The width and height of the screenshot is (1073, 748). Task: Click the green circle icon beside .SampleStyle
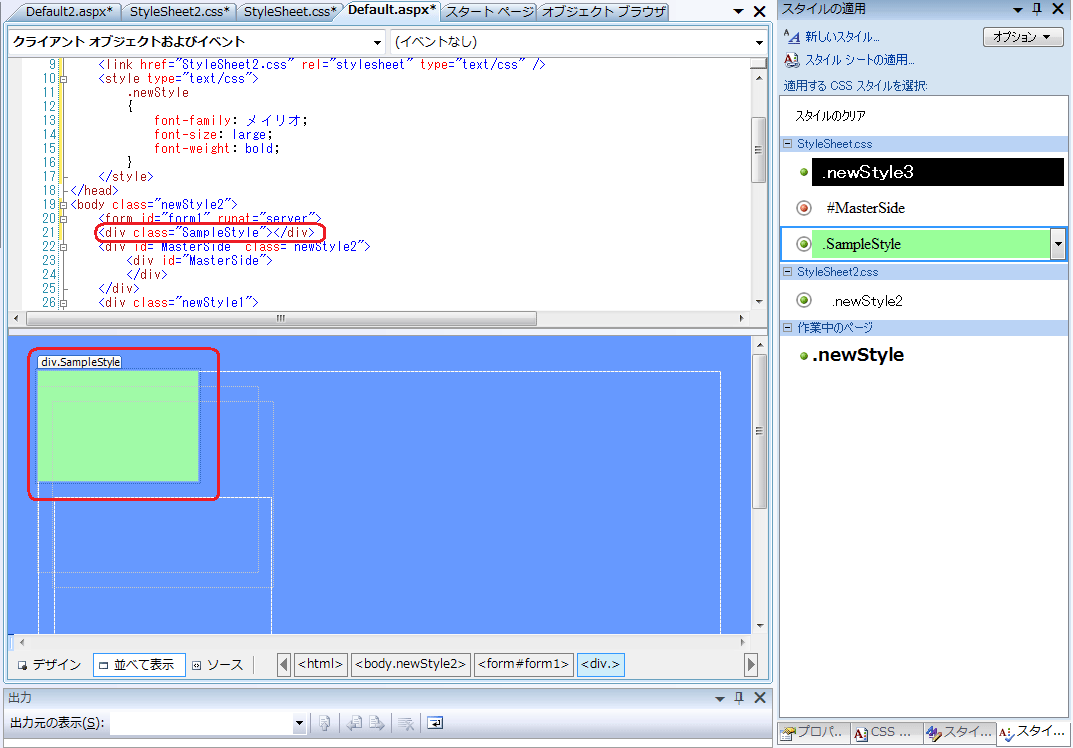pos(804,244)
